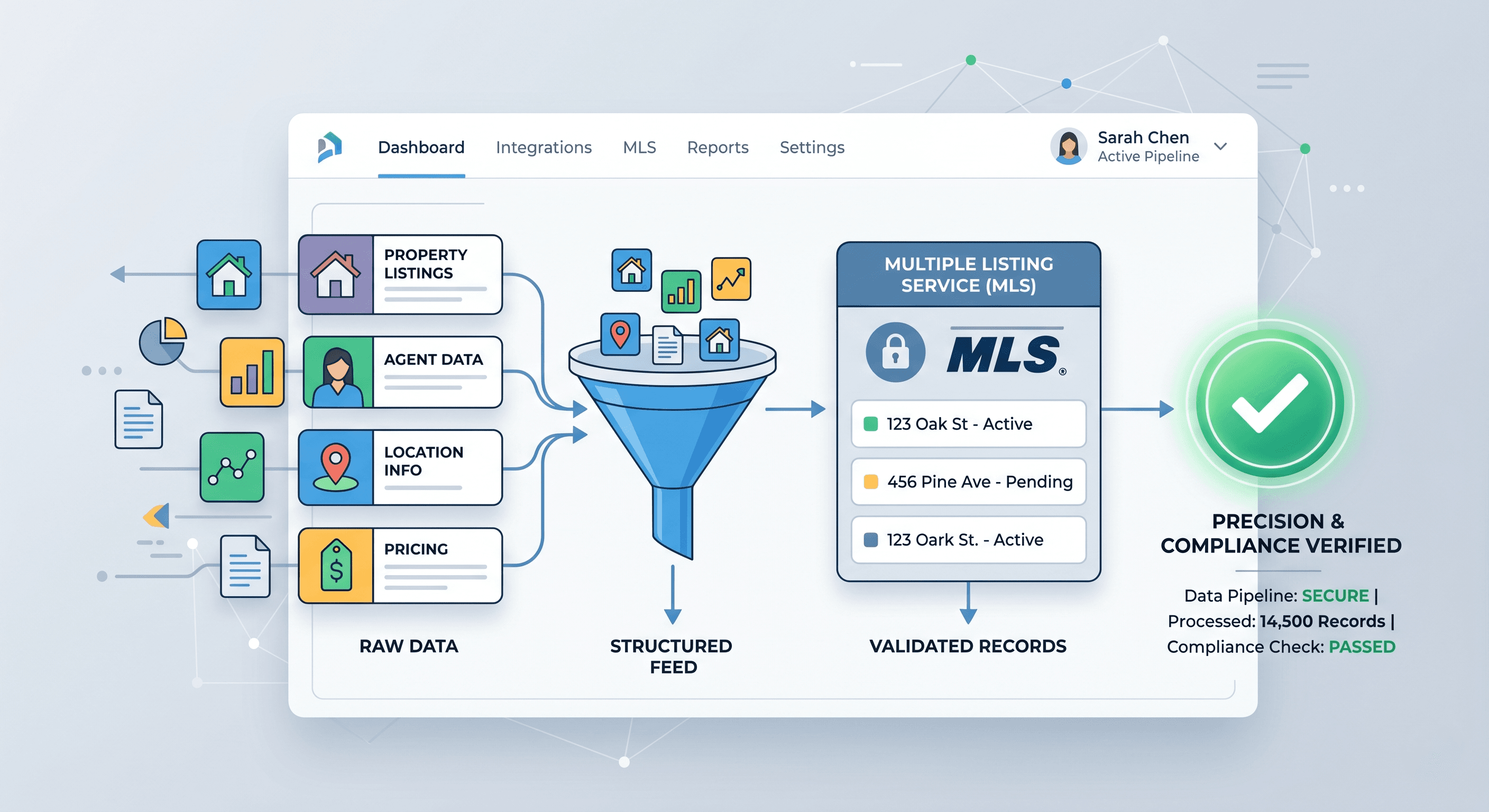
Task: Click the app logo in the header
Action: click(330, 147)
